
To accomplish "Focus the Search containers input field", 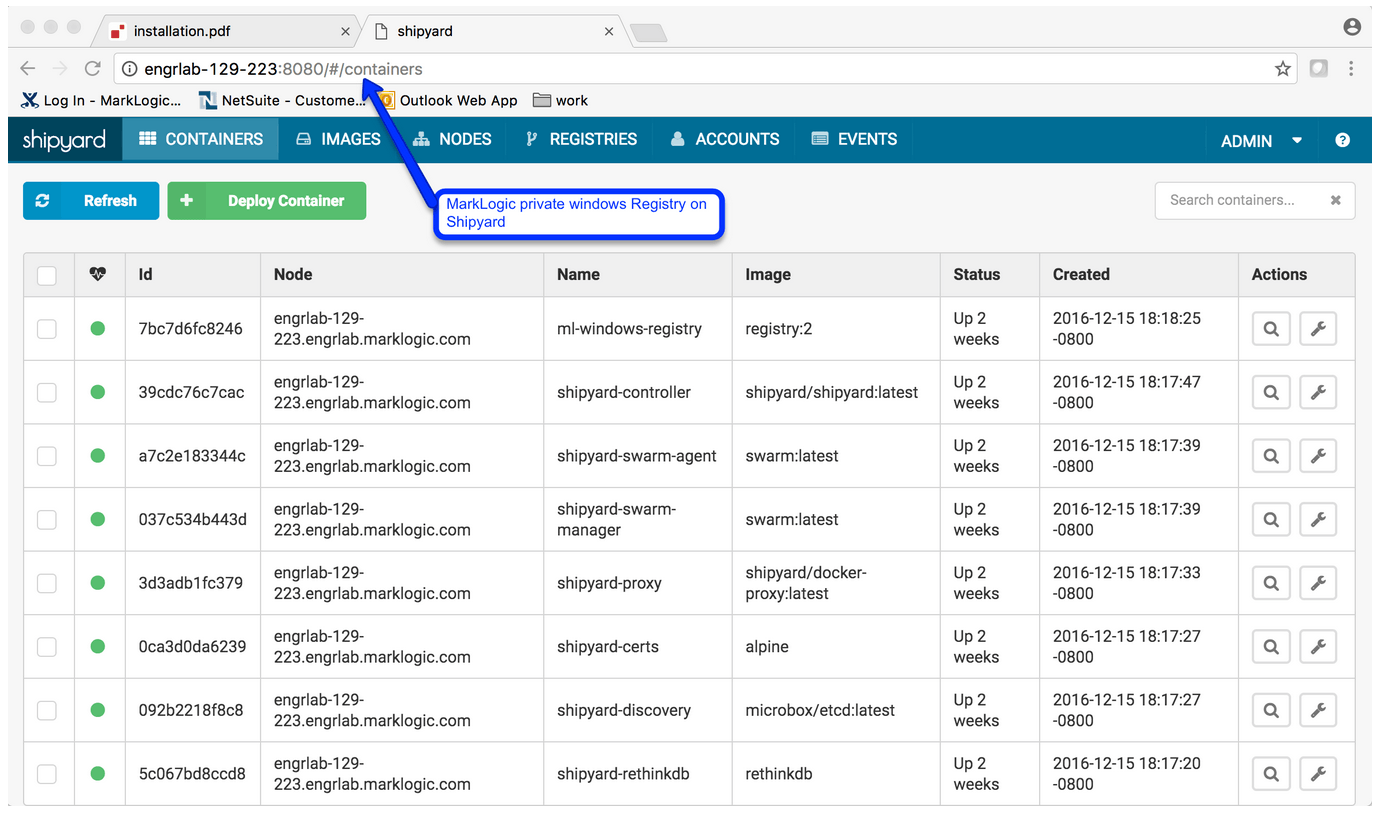I will (1240, 200).
